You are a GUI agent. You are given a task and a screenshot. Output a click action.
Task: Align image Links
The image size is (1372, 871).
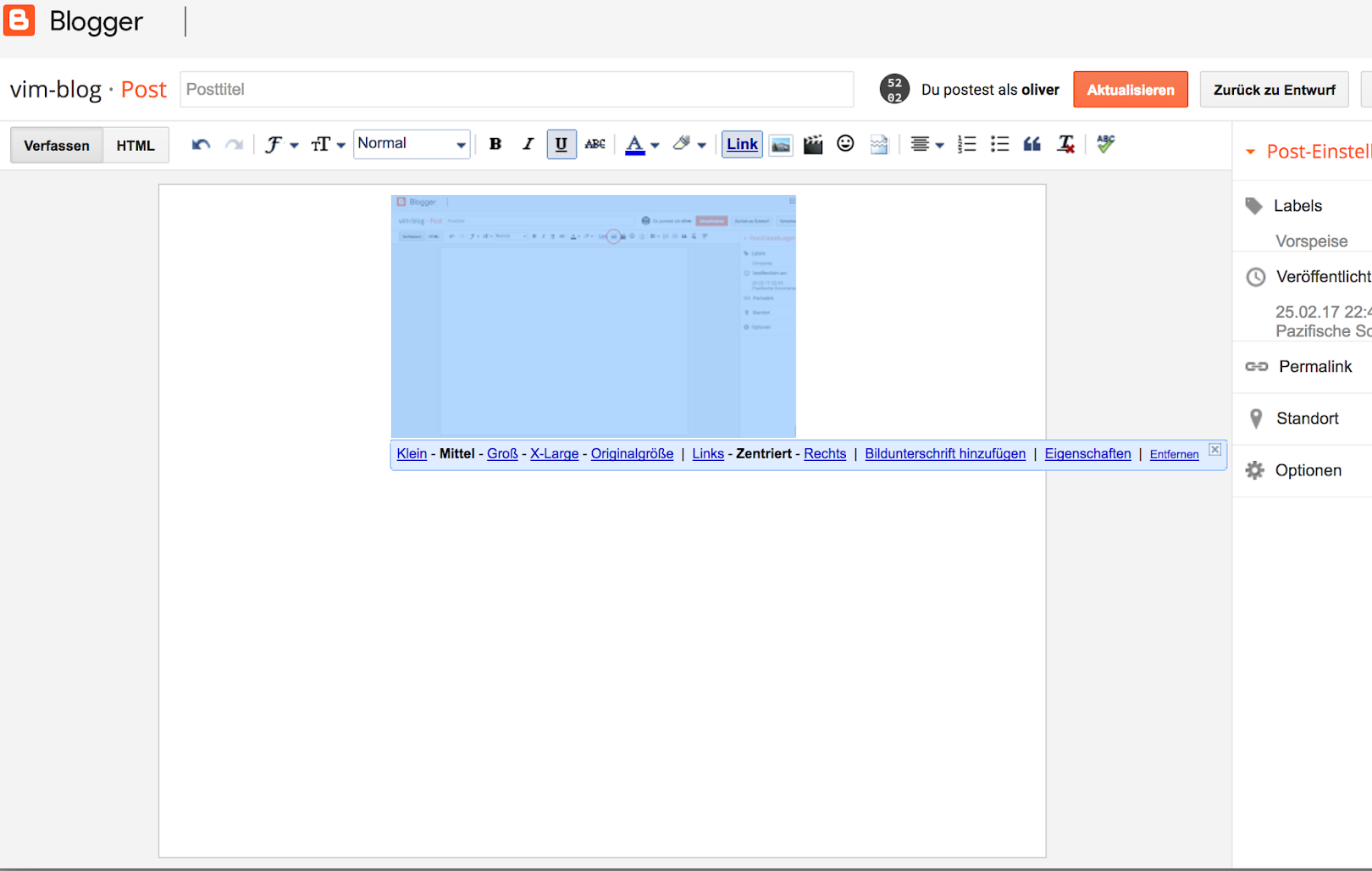(x=708, y=454)
